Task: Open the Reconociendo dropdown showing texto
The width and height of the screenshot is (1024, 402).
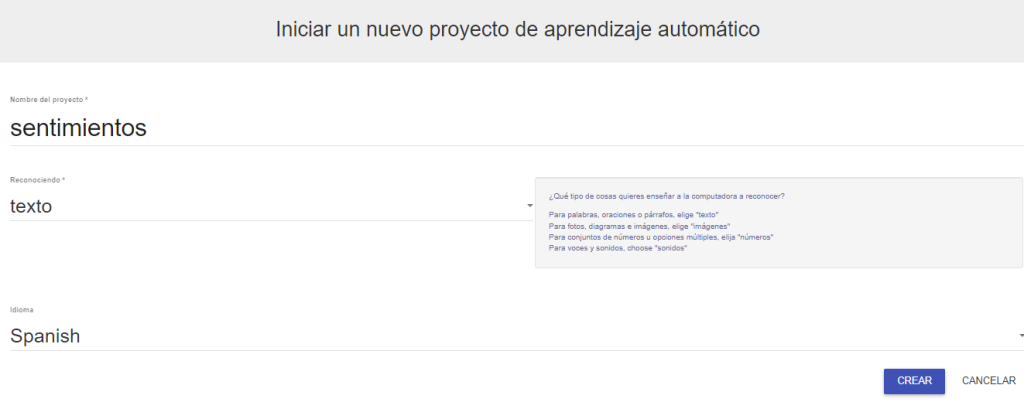Action: point(260,206)
